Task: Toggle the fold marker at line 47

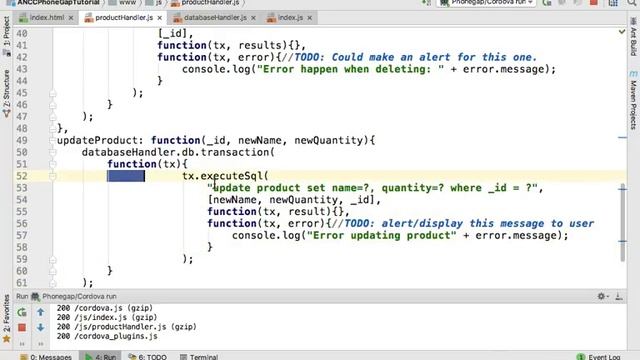Action: point(52,117)
